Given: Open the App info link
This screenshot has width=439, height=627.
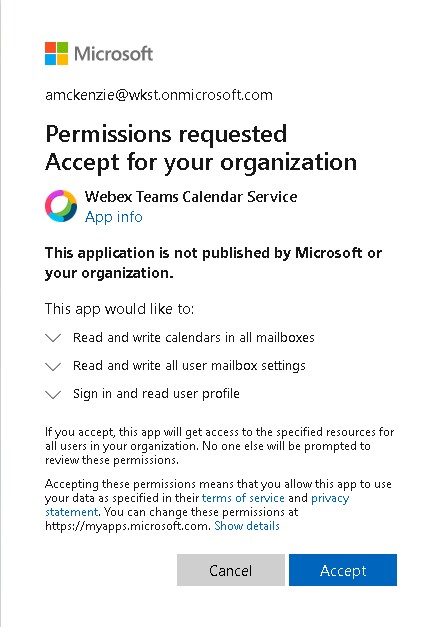Looking at the screenshot, I should (x=114, y=217).
